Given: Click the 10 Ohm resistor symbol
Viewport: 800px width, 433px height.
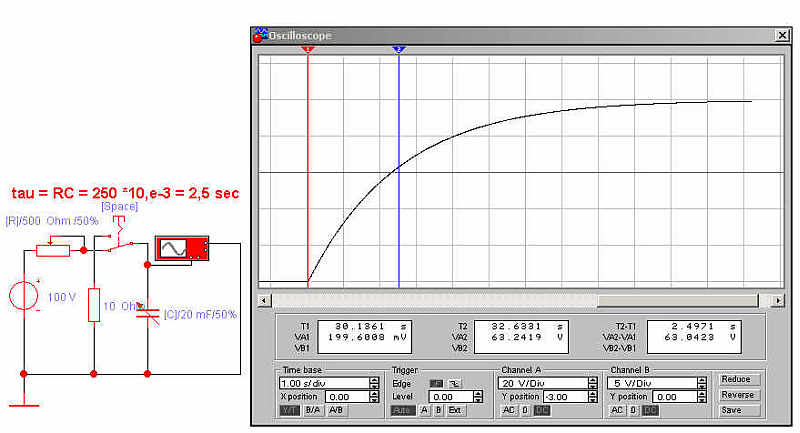Looking at the screenshot, I should pos(94,305).
